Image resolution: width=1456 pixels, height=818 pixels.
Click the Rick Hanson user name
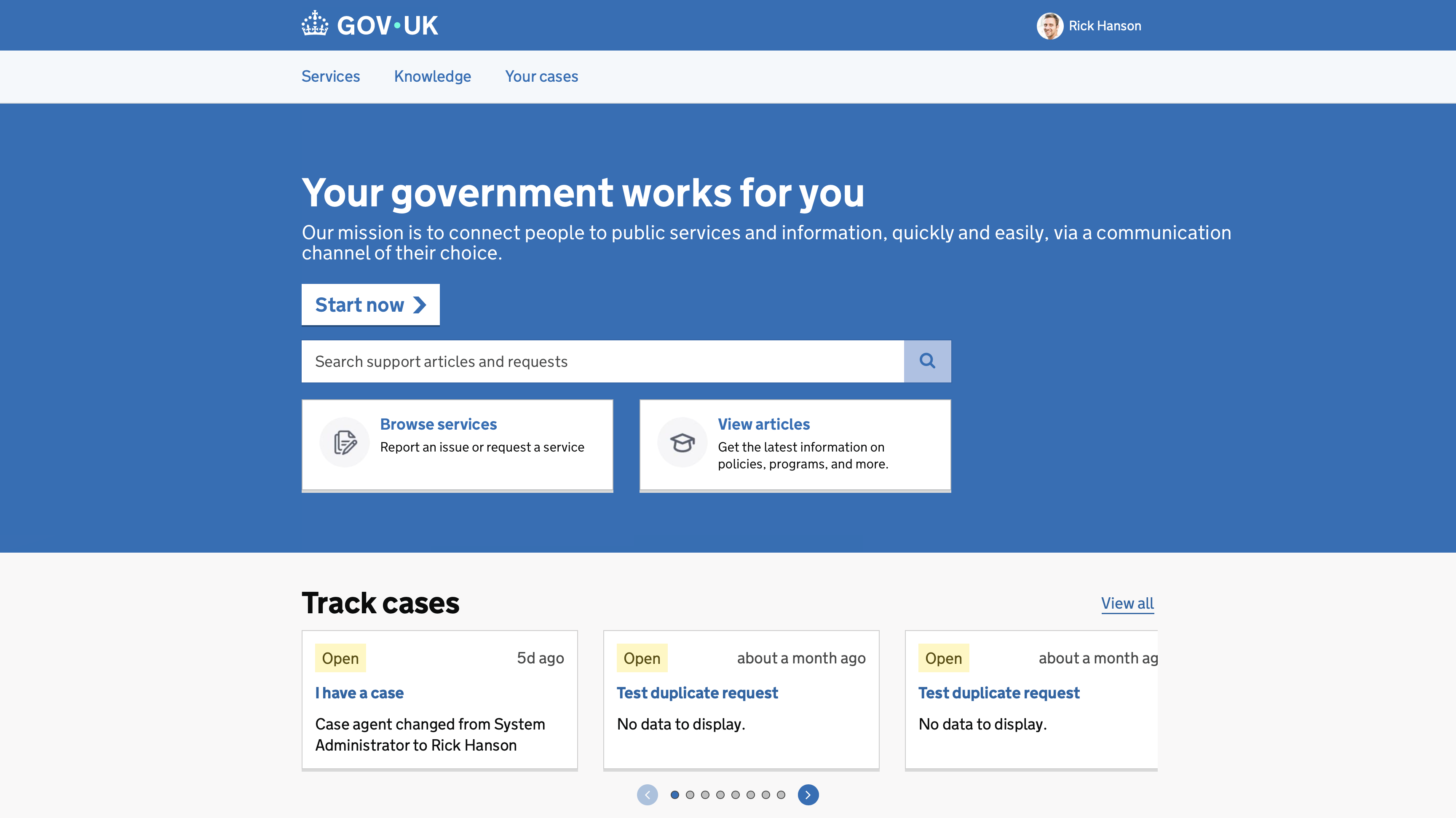(1105, 26)
